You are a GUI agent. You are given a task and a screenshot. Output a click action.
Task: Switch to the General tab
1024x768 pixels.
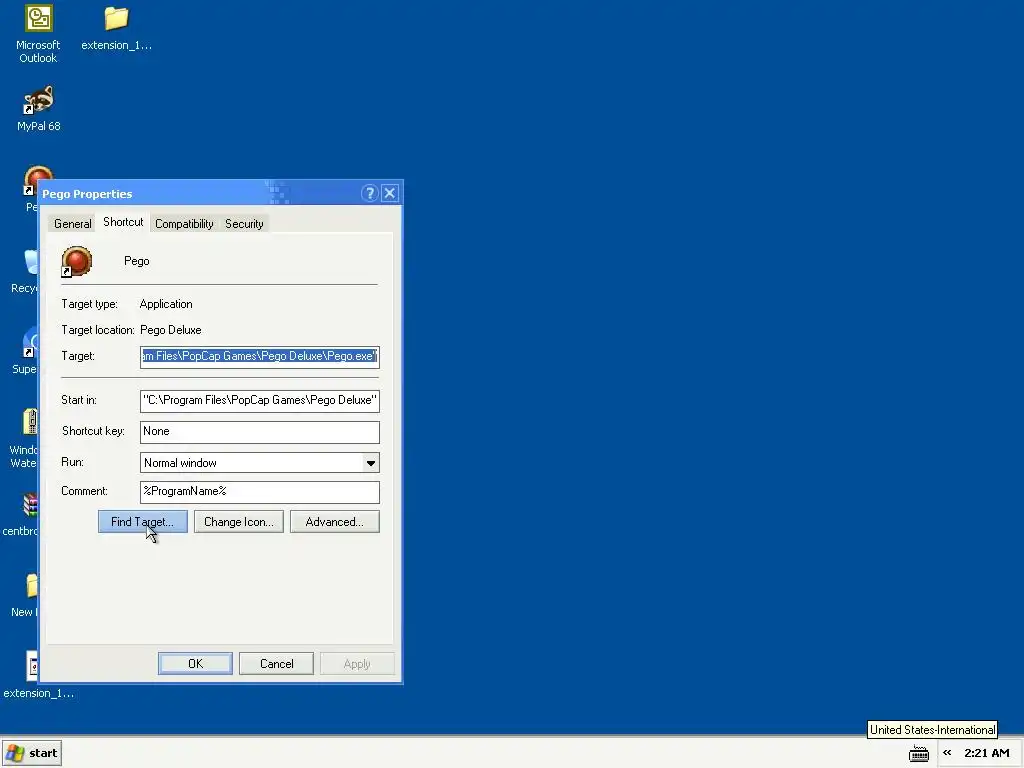point(72,223)
